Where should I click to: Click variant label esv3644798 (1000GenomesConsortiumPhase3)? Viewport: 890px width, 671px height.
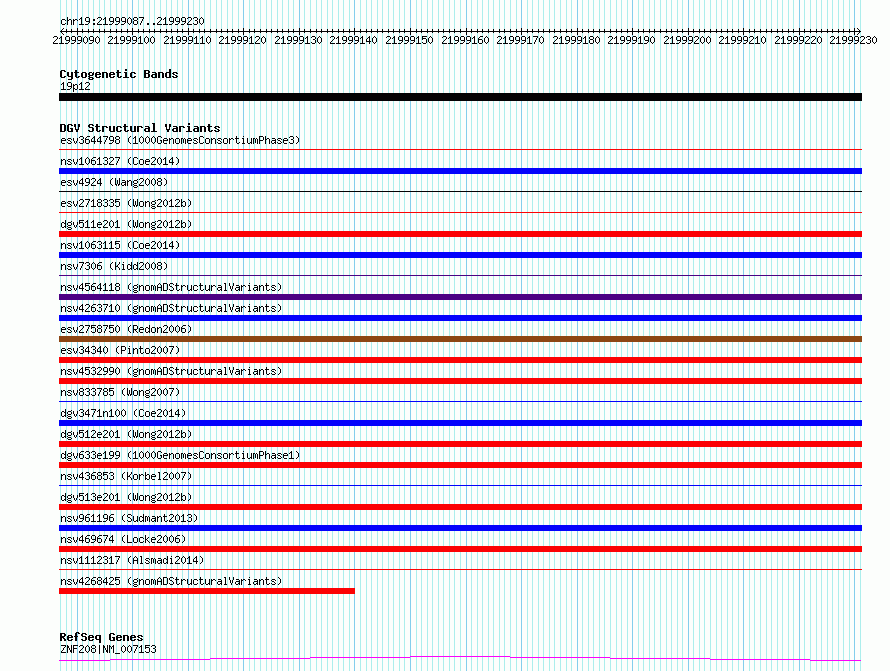pos(180,140)
